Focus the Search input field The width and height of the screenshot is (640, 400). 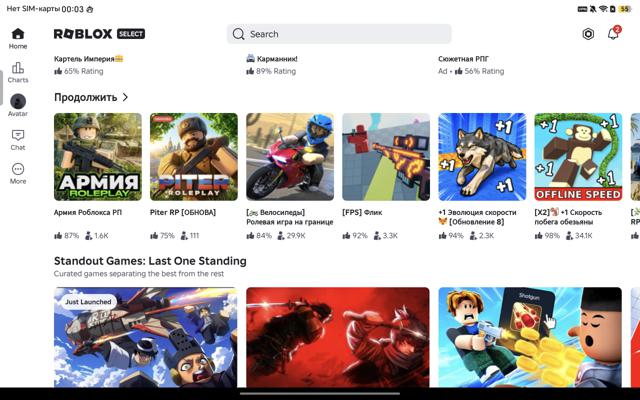pos(339,34)
